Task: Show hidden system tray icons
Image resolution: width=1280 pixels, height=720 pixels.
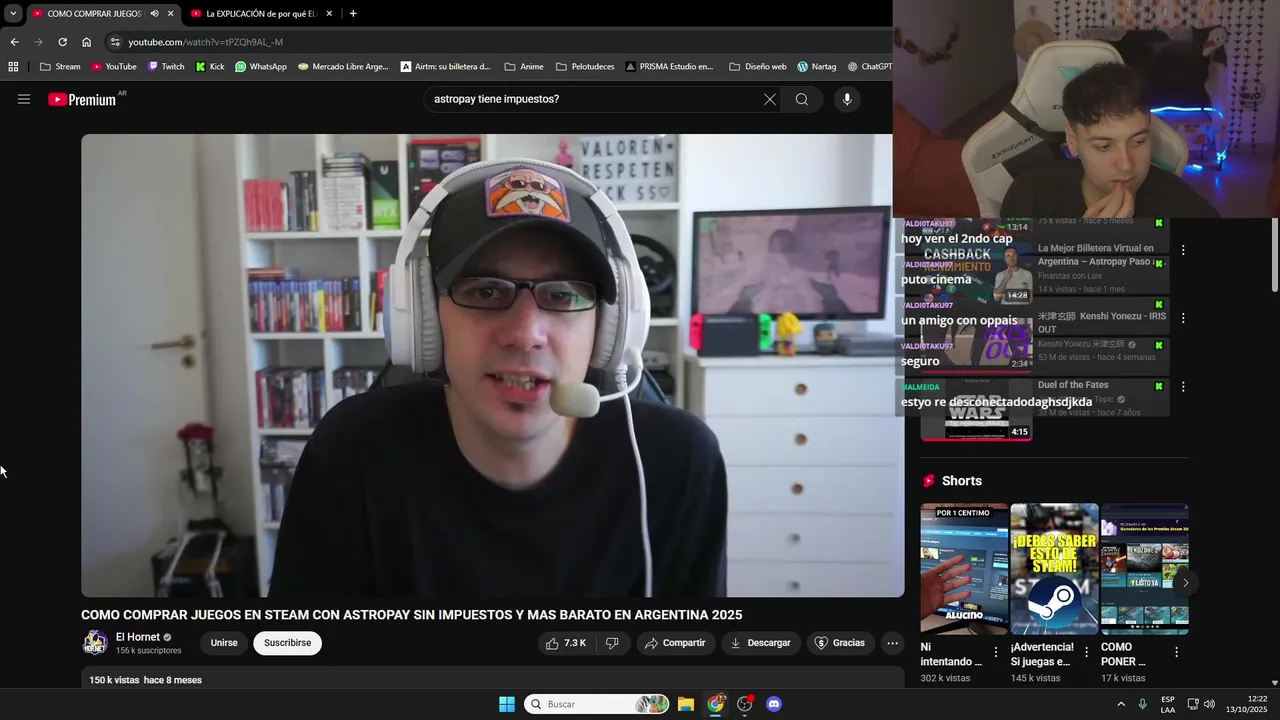Action: click(x=1120, y=704)
